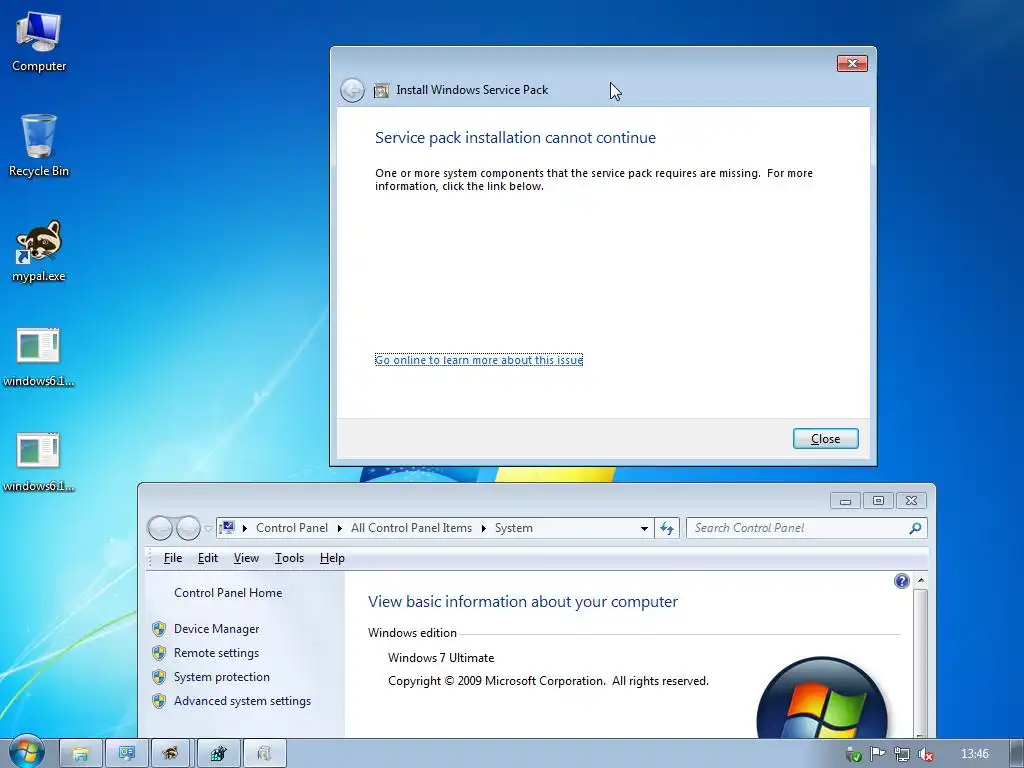1024x768 pixels.
Task: Click Back button in Control Panel window
Action: (x=161, y=528)
